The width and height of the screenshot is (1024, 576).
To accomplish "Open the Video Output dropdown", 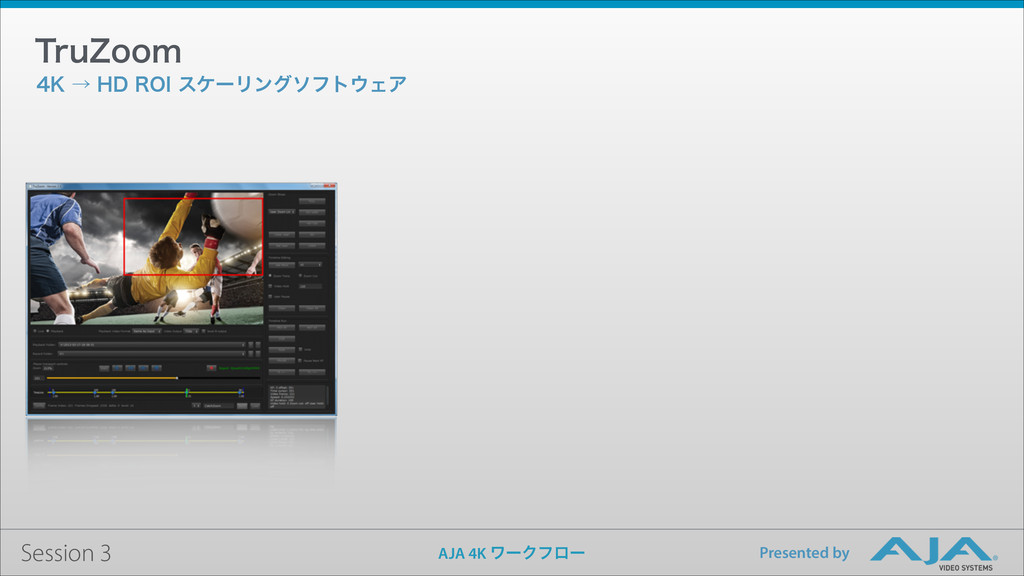I will (x=191, y=331).
